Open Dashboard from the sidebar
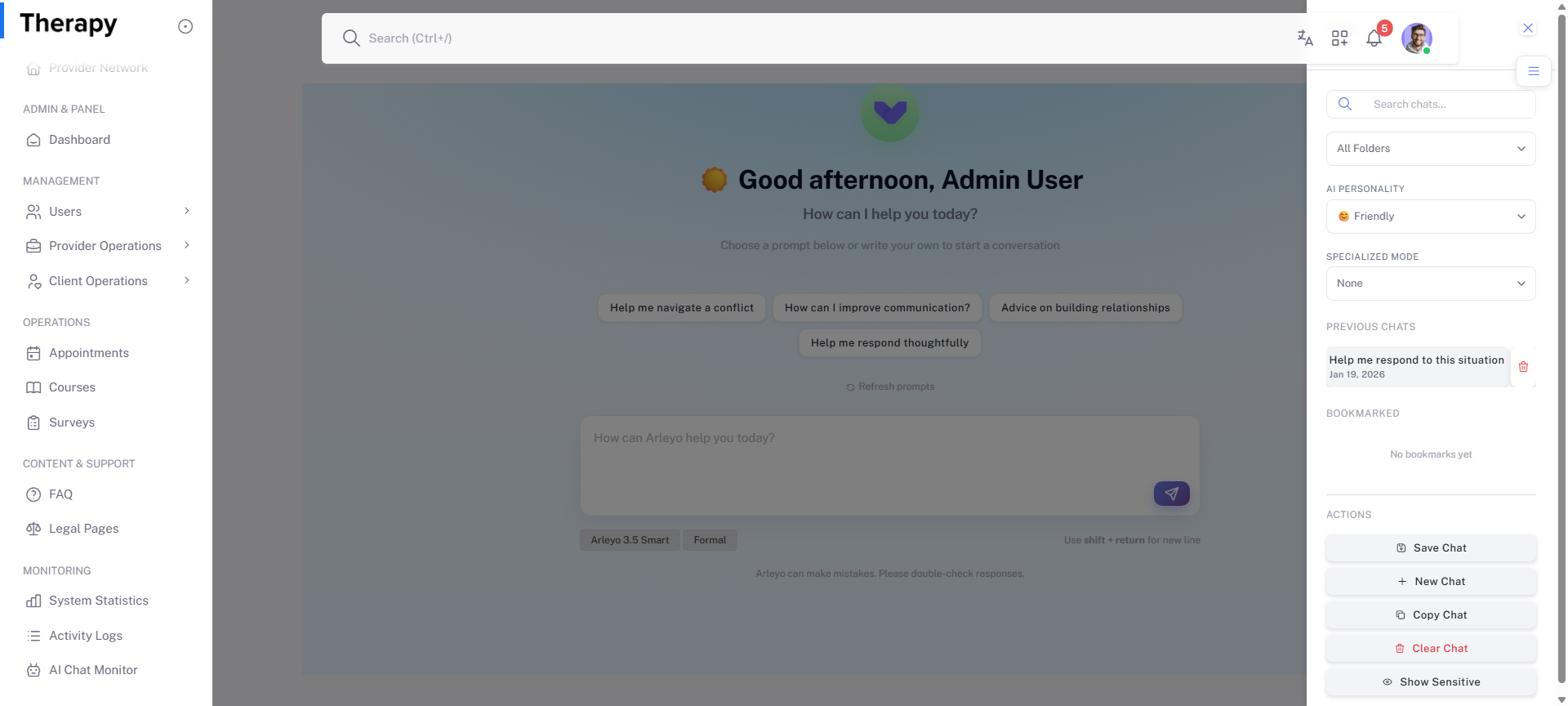The width and height of the screenshot is (1568, 706). click(106, 140)
